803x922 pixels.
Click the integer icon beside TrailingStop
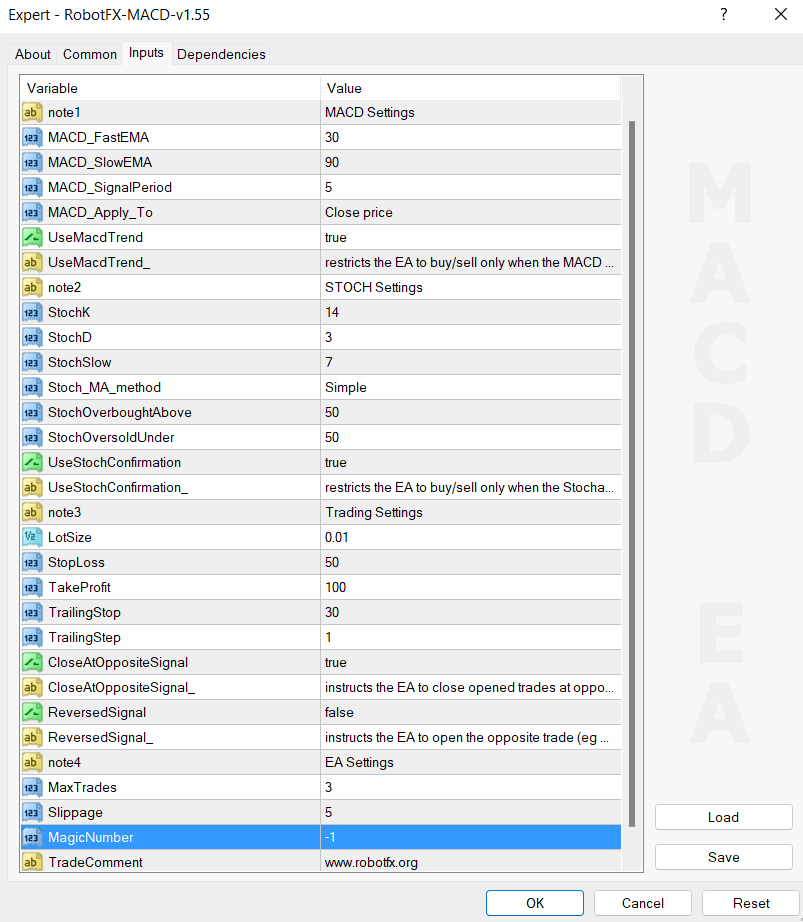coord(32,612)
